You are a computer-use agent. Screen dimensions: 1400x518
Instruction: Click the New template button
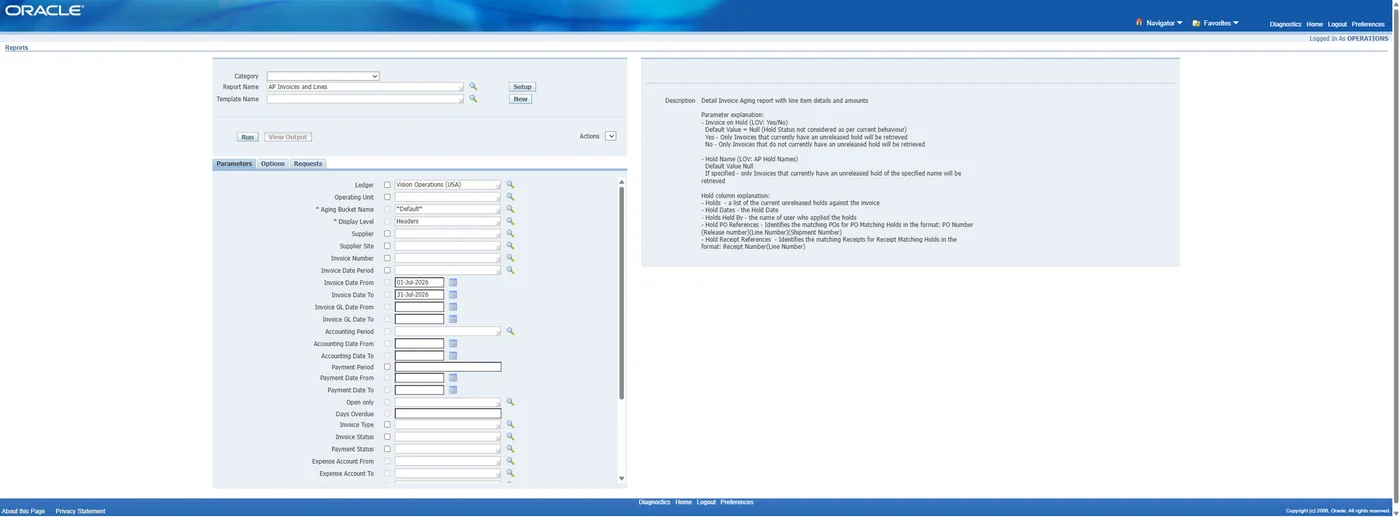point(520,99)
